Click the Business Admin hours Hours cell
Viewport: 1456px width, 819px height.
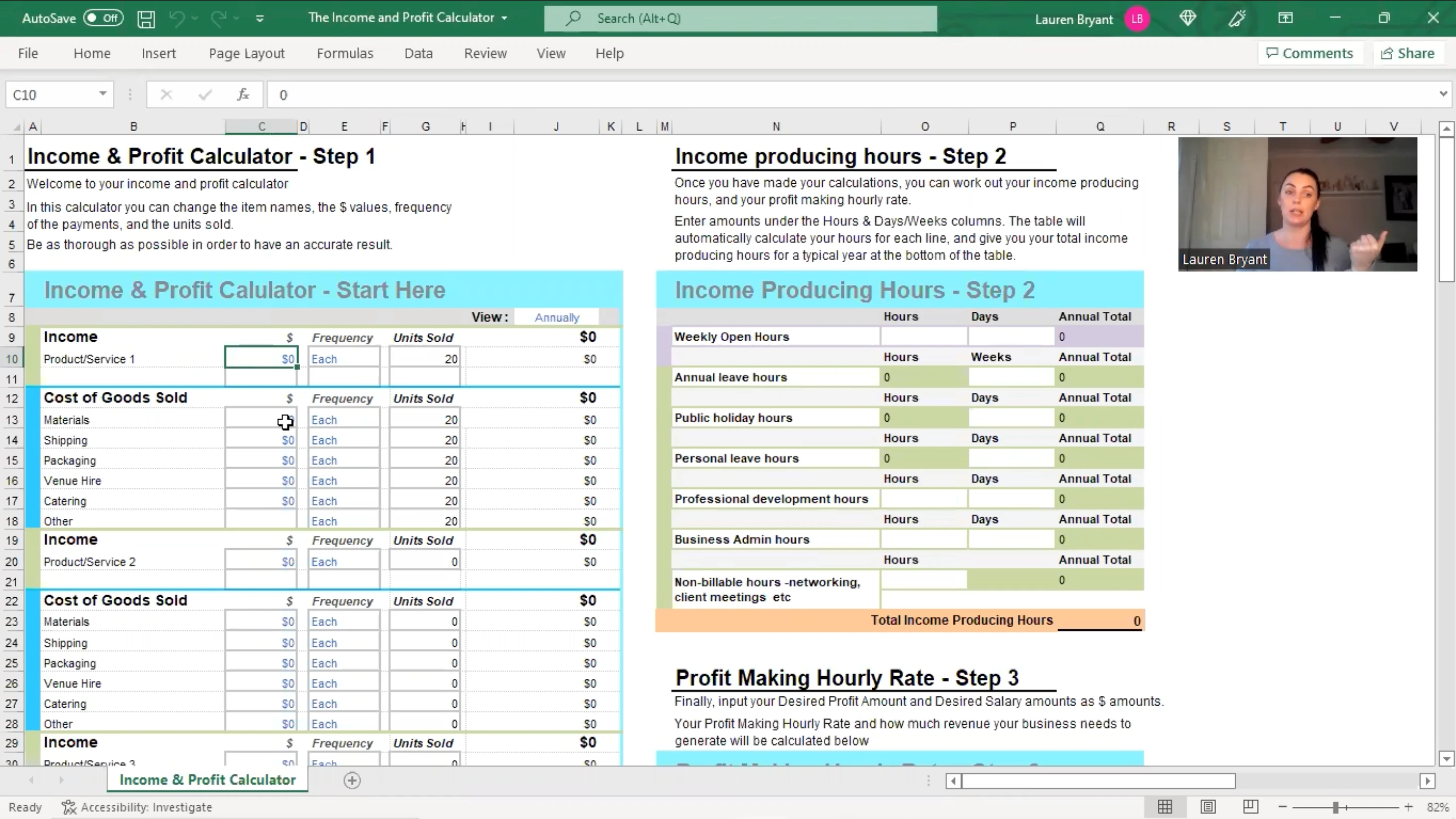point(923,539)
